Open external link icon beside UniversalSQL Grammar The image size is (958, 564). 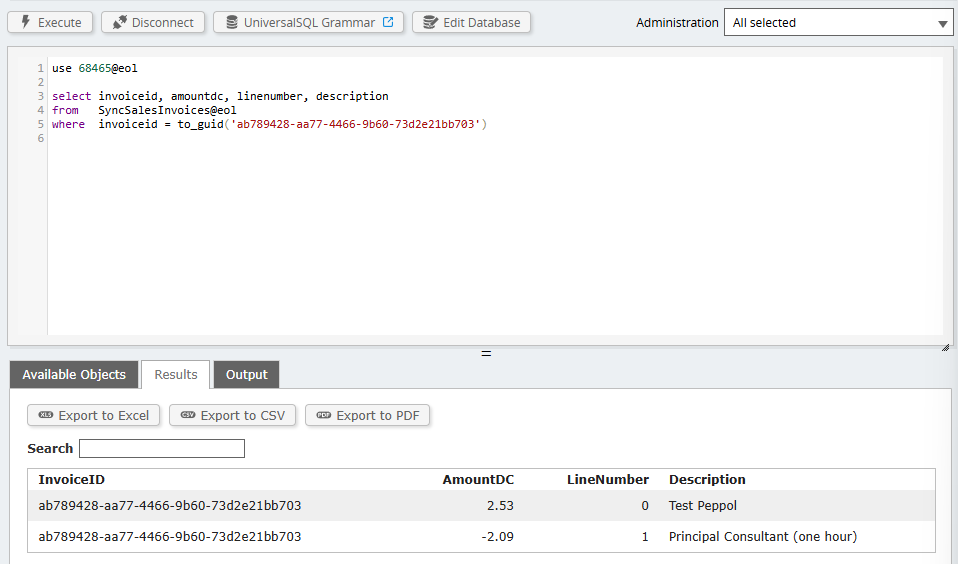(388, 22)
